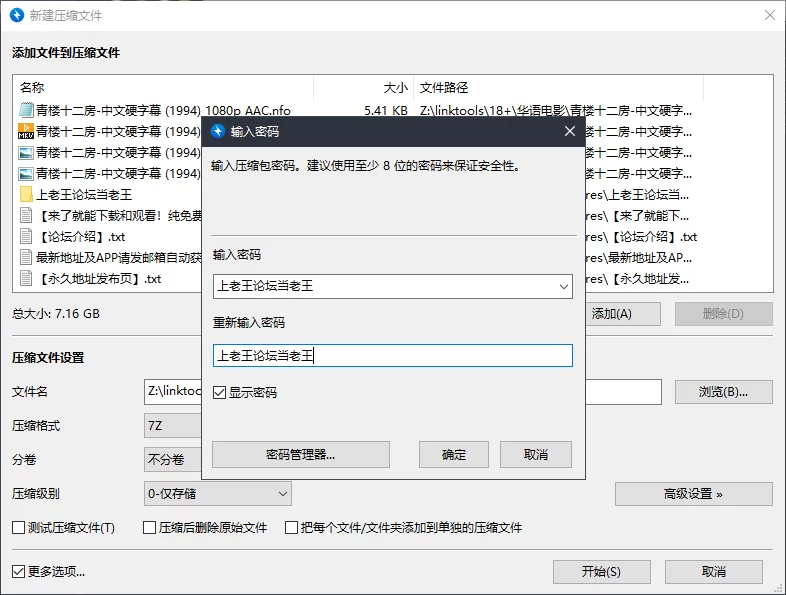Click the 浏览(B)... button
The height and width of the screenshot is (595, 786).
point(723,392)
